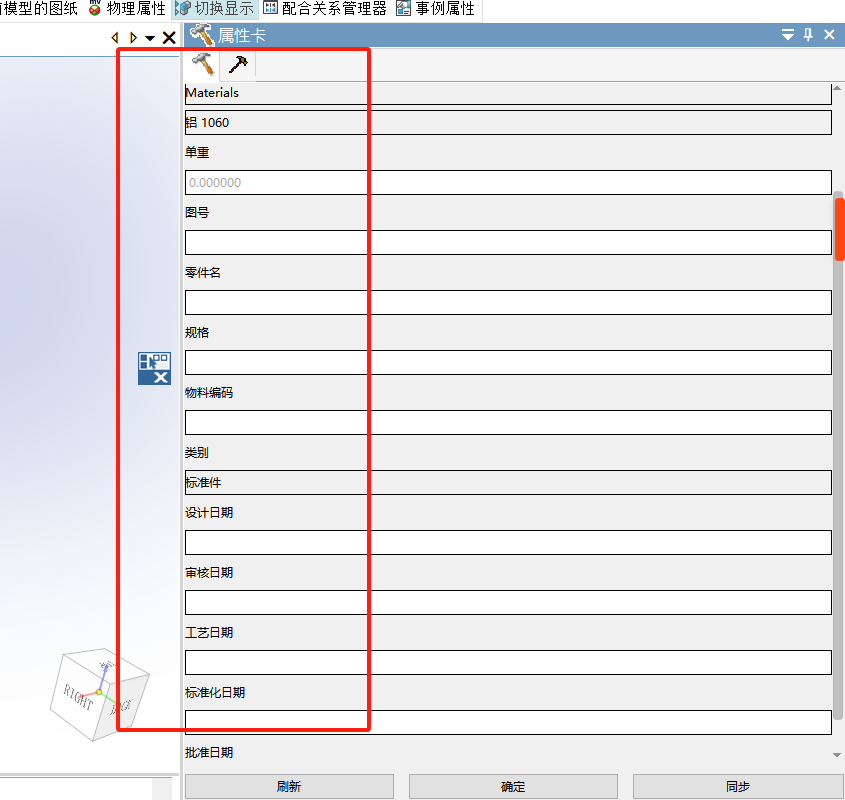Click the blue selection-cancel icon in viewport
The height and width of the screenshot is (800, 845).
154,368
